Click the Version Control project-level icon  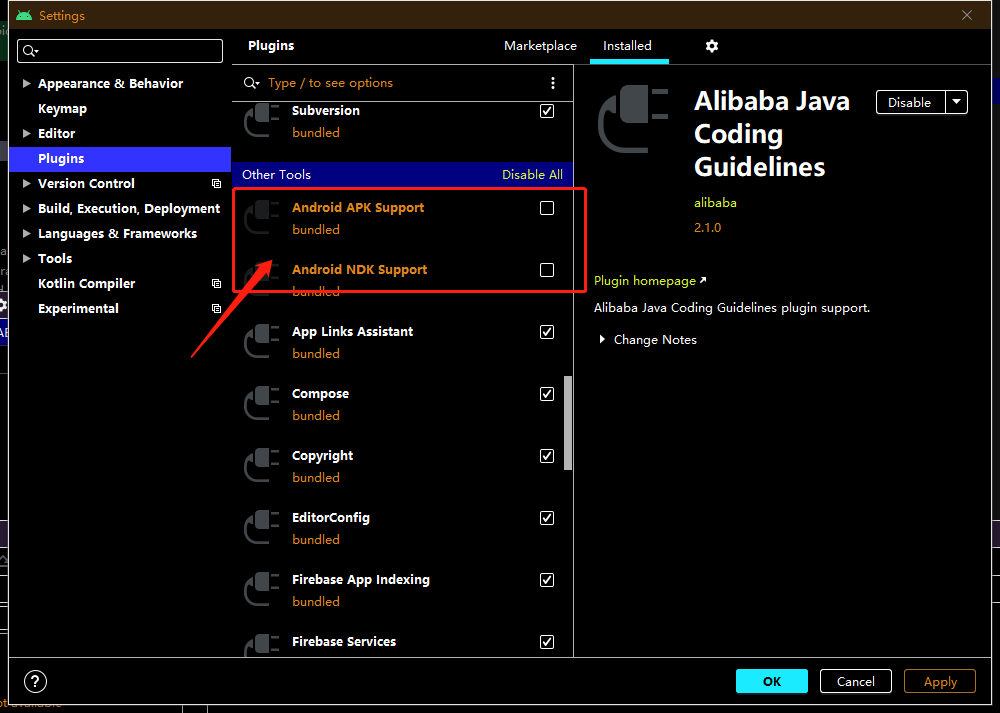pyautogui.click(x=216, y=184)
